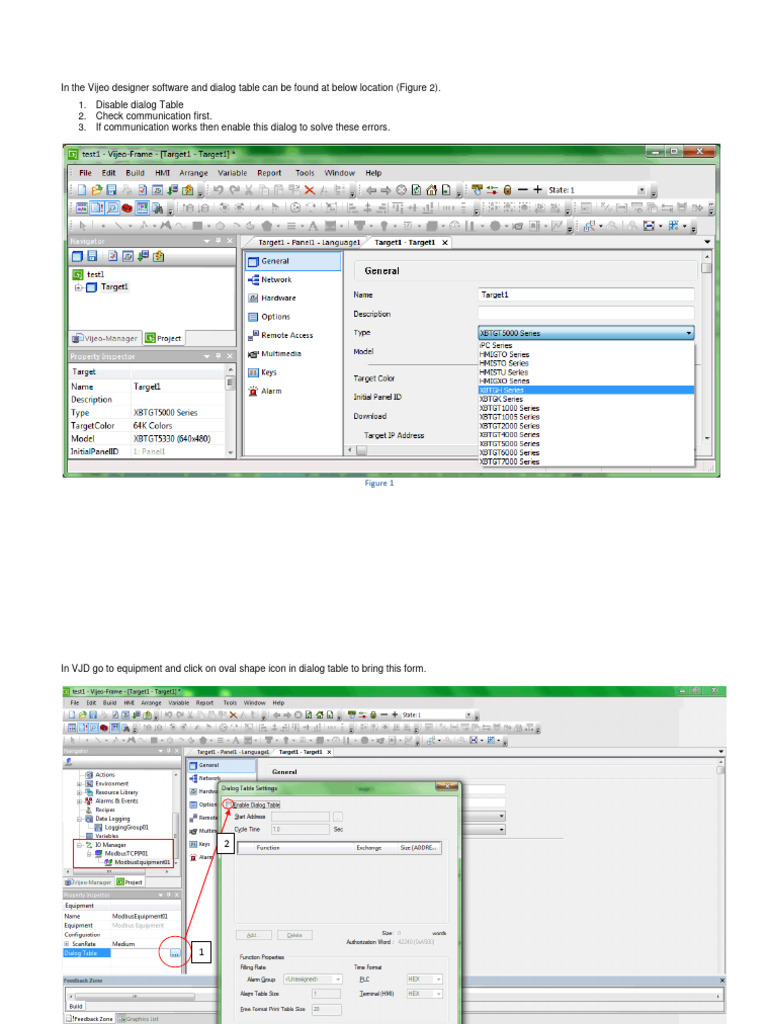Click Add... button in Dialog Table Settings
Viewport: 768px width, 1024px height.
tap(253, 935)
